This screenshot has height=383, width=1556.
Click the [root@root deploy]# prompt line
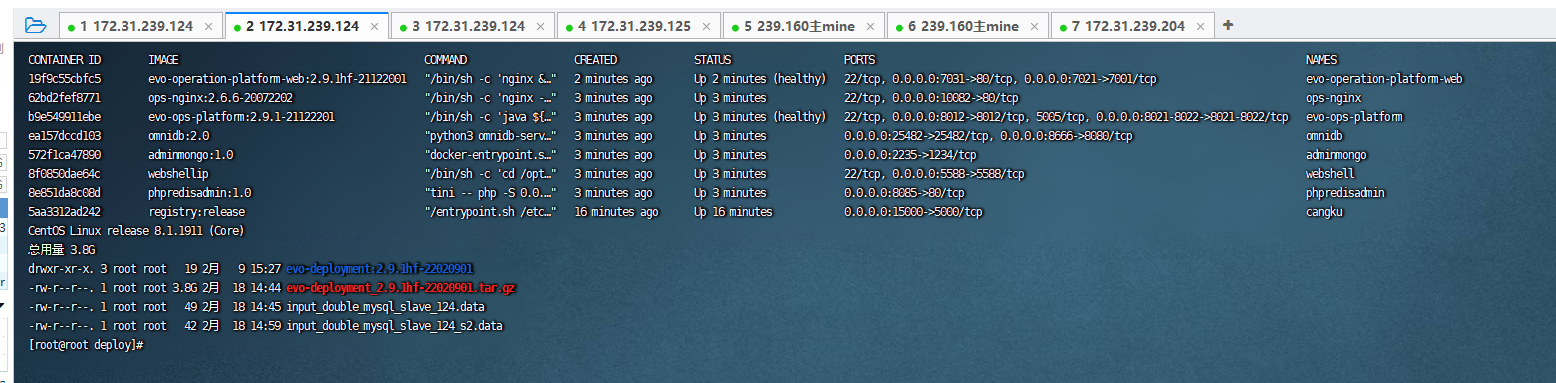click(x=86, y=344)
